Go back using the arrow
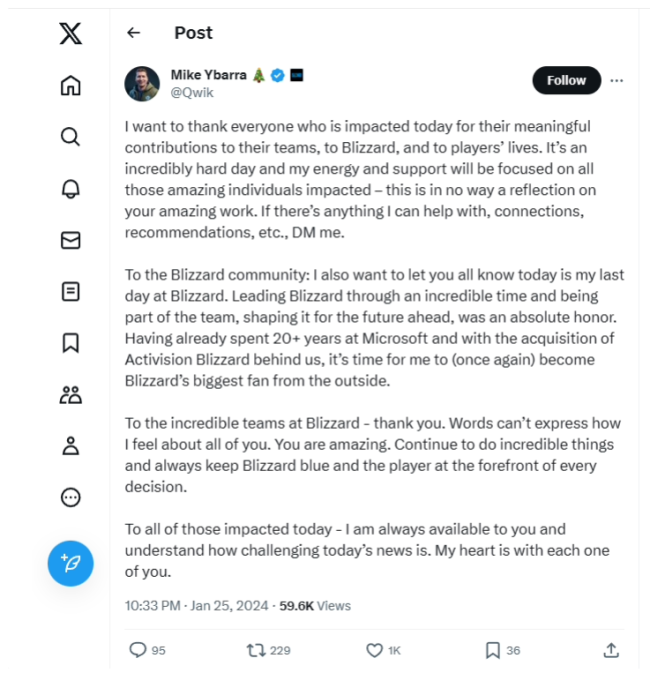Image resolution: width=650 pixels, height=673 pixels. coord(134,33)
